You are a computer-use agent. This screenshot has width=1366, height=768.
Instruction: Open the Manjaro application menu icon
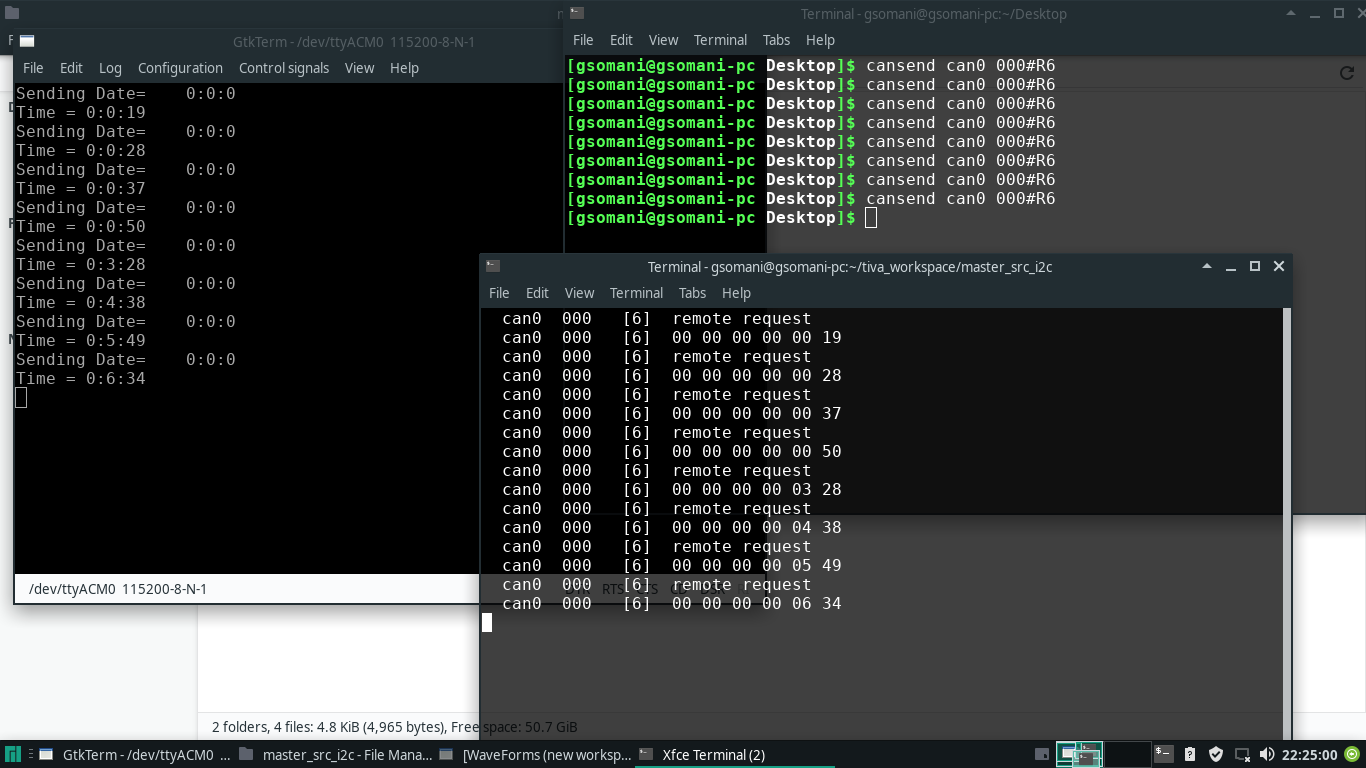(x=12, y=755)
